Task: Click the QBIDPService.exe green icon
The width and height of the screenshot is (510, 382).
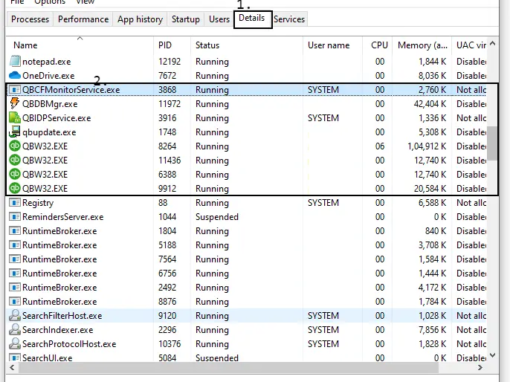Action: point(15,118)
